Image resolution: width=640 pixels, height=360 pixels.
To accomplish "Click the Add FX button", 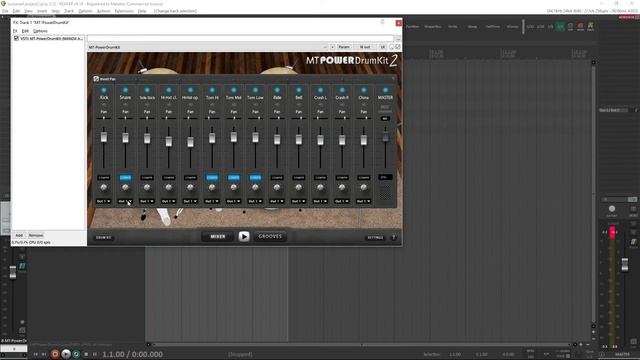I will coord(19,236).
